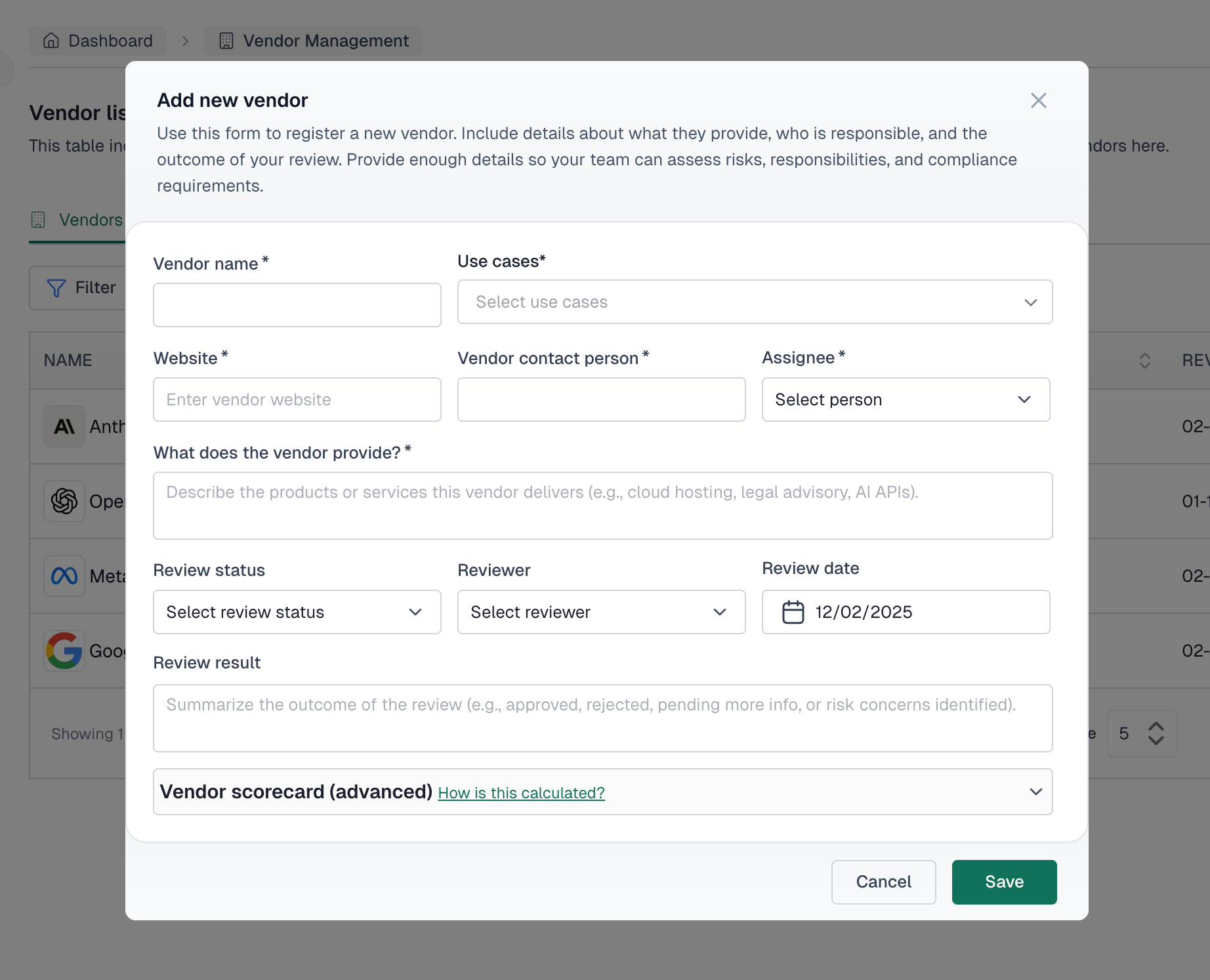Image resolution: width=1210 pixels, height=980 pixels.
Task: Open the calendar icon in Review date
Action: click(x=793, y=612)
